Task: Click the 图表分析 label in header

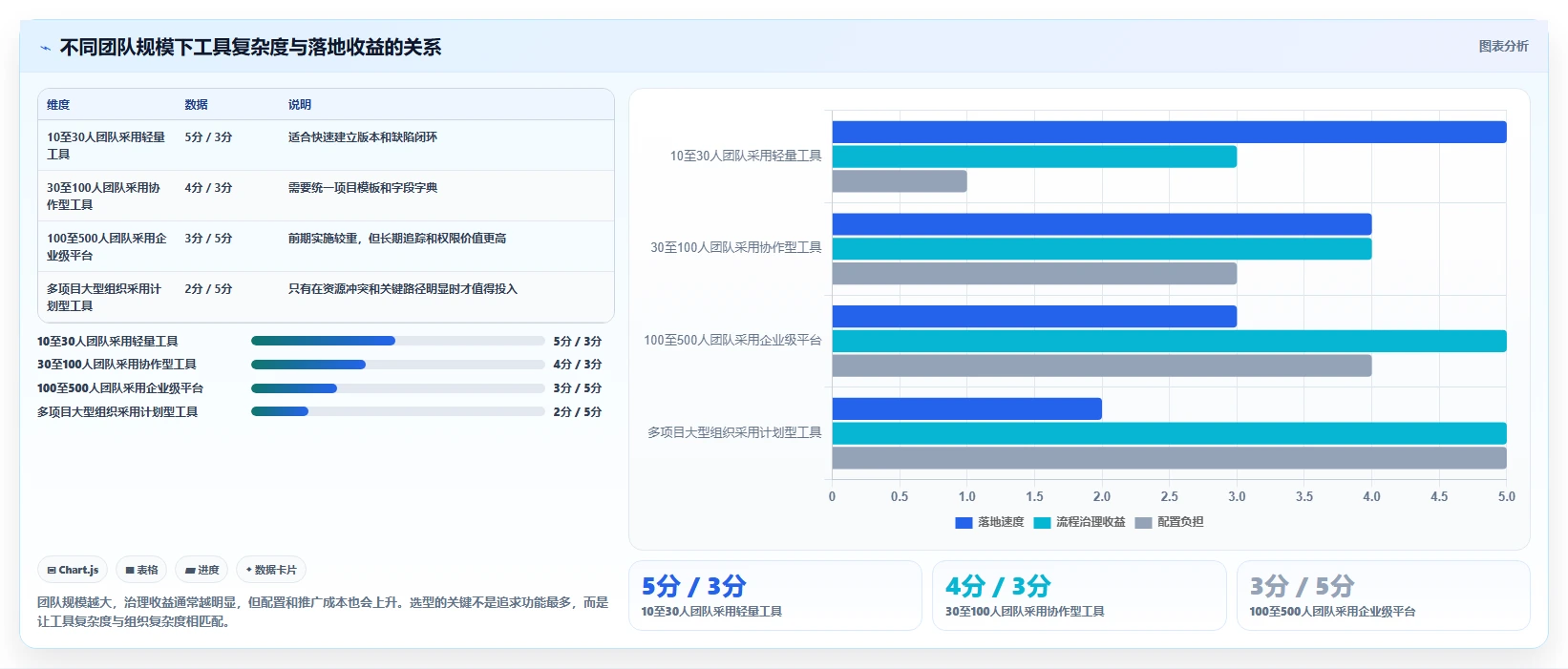Action: coord(1503,46)
